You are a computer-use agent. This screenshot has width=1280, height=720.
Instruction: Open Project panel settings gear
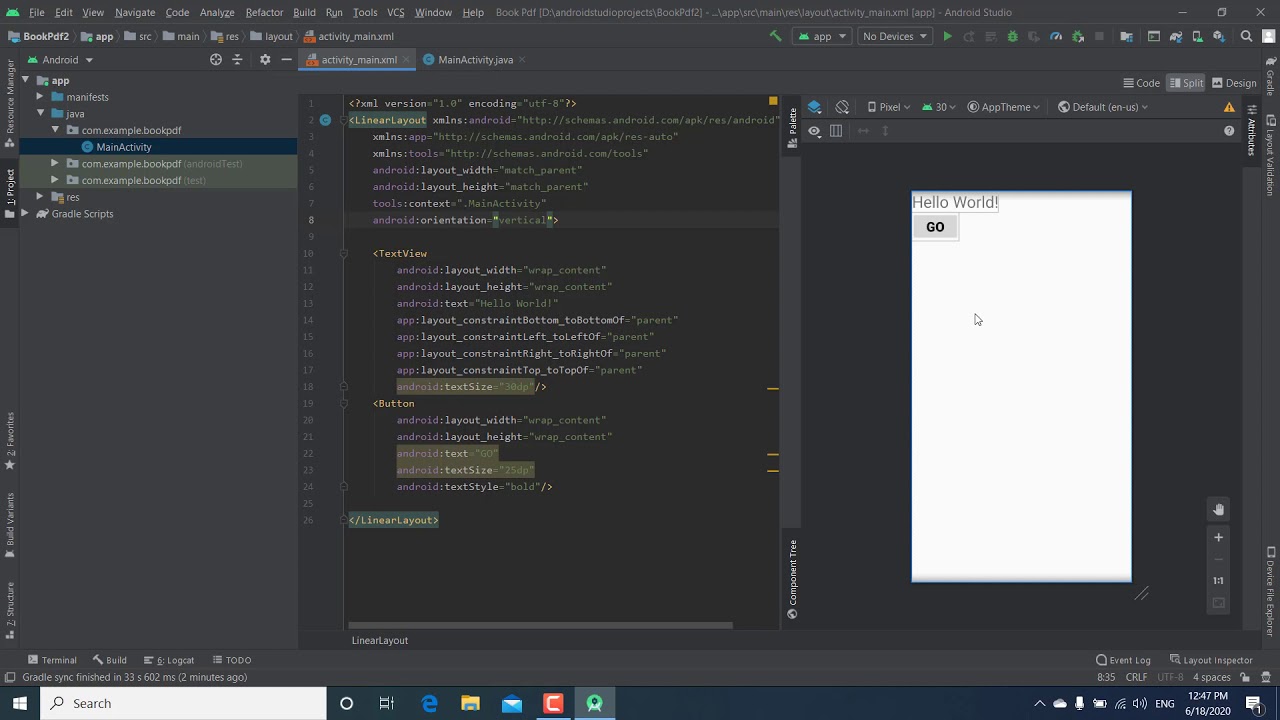click(x=265, y=60)
